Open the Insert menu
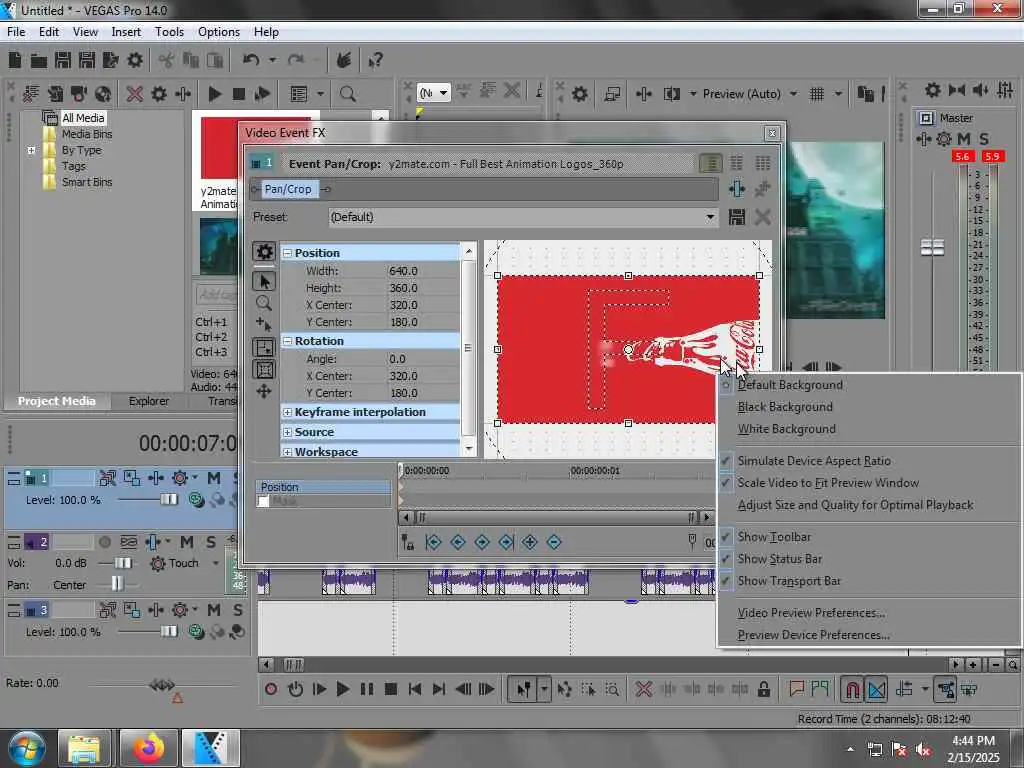The width and height of the screenshot is (1024, 768). (x=126, y=32)
